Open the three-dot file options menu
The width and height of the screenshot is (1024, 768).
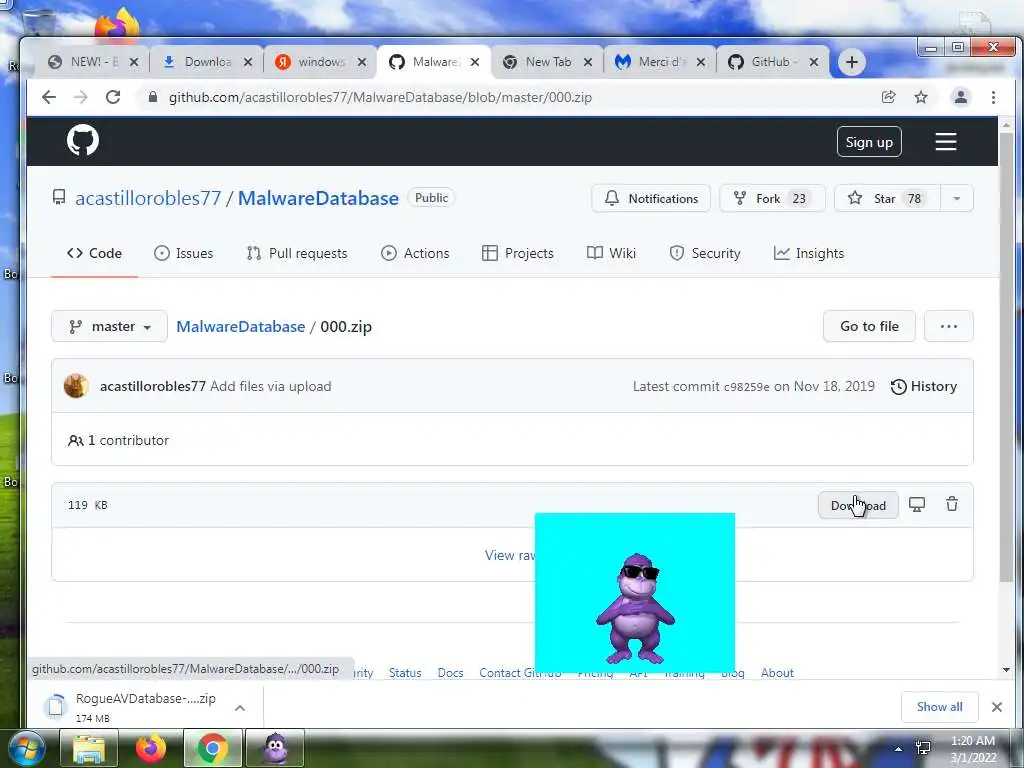point(949,326)
